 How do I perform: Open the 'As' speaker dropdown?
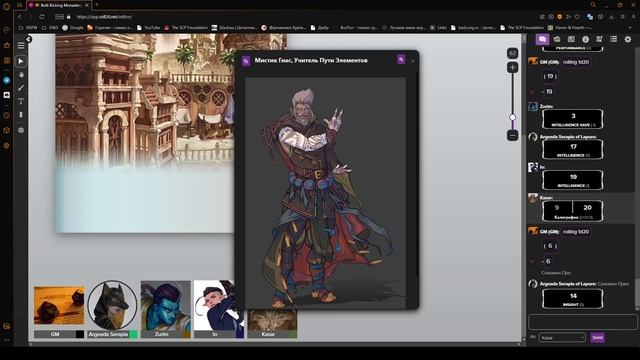tap(562, 338)
